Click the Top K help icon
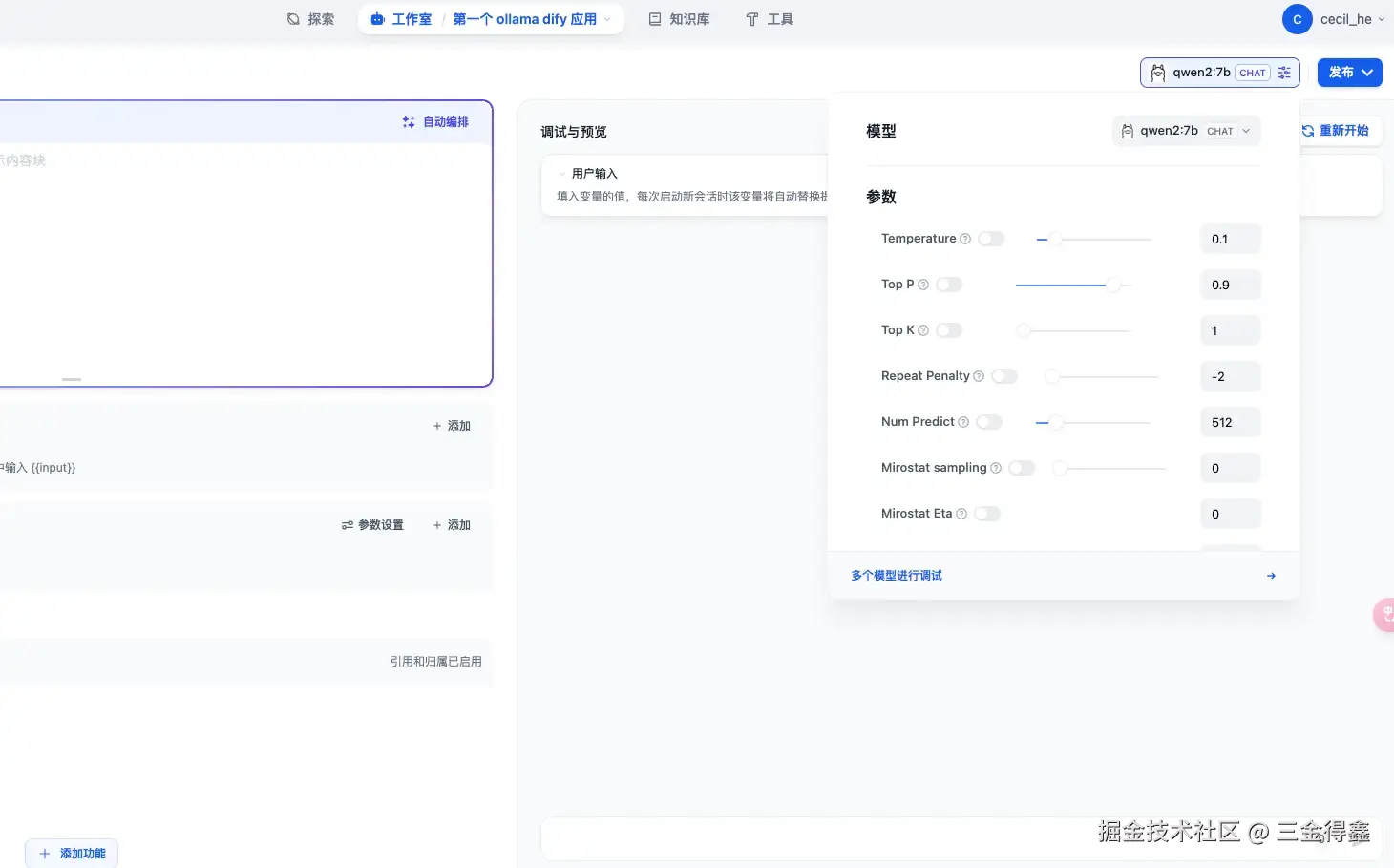This screenshot has width=1394, height=868. click(x=923, y=330)
